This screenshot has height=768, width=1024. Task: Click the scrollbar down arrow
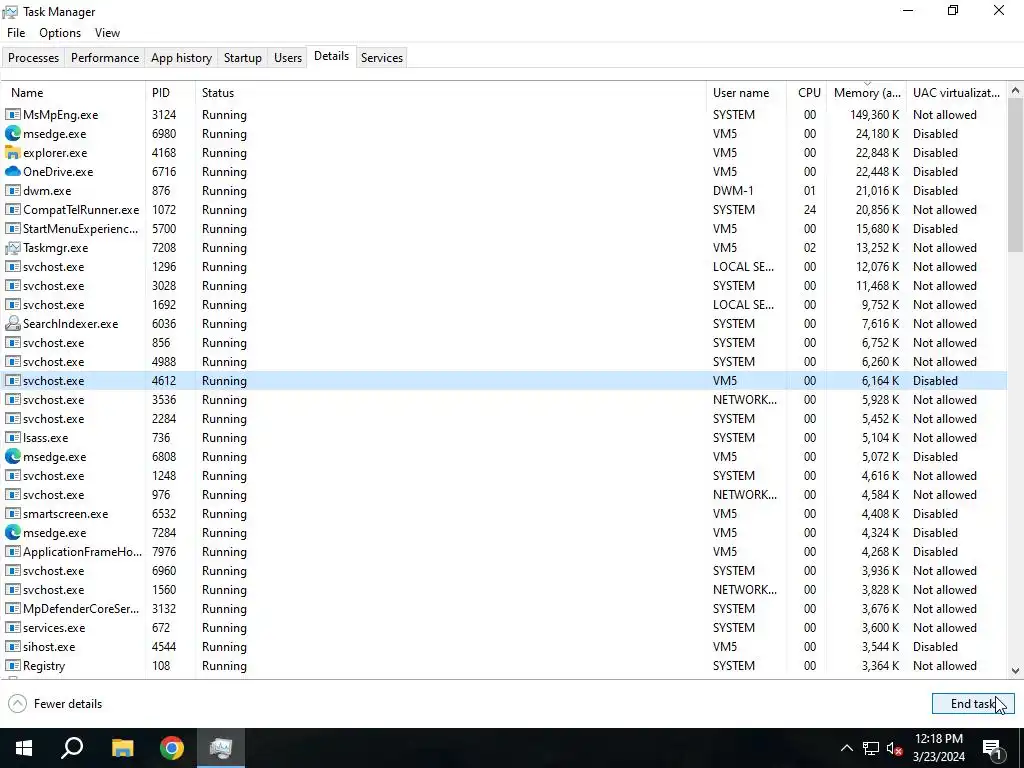[x=1016, y=671]
